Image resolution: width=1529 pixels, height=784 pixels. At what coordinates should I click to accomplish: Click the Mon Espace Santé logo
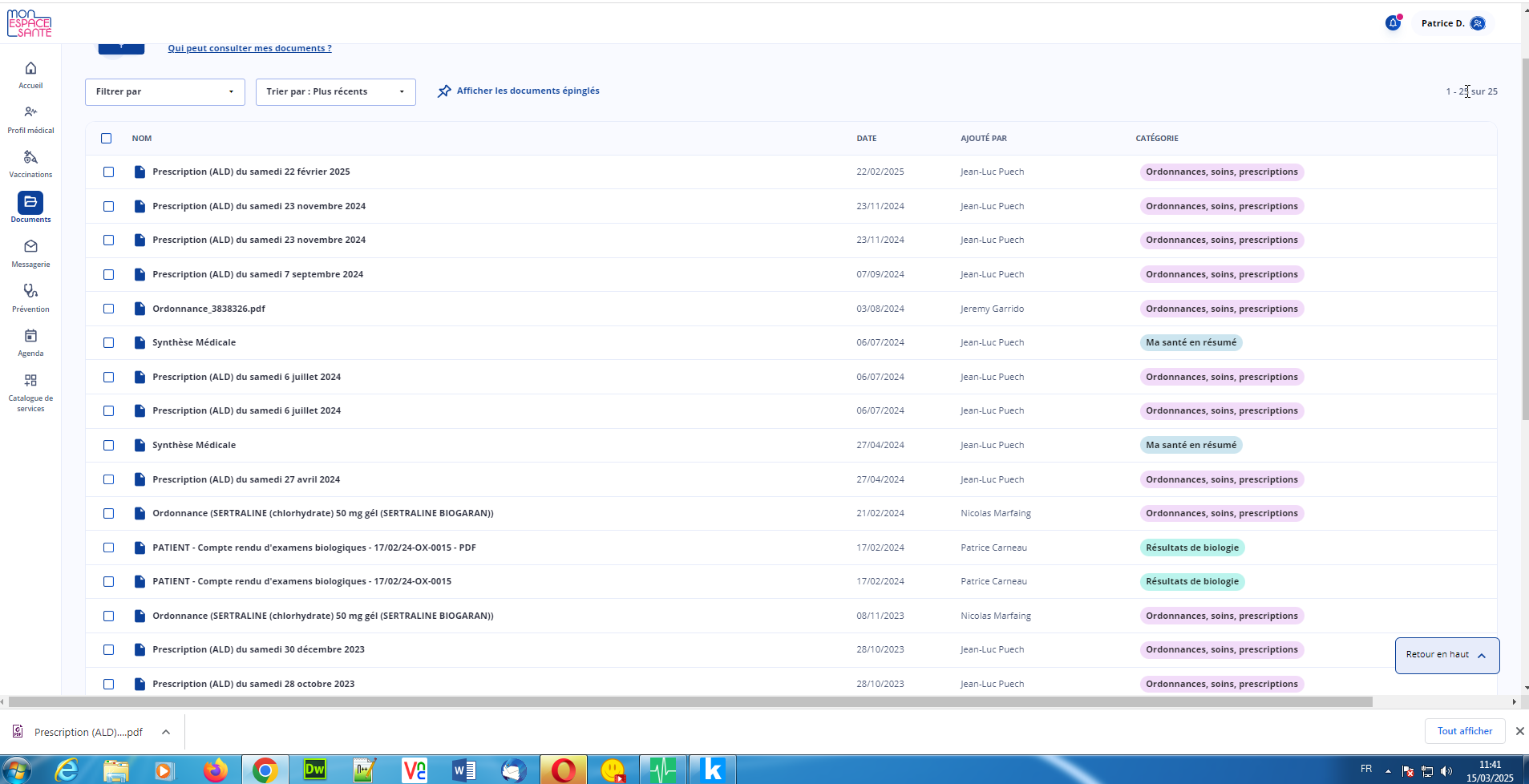pyautogui.click(x=29, y=23)
